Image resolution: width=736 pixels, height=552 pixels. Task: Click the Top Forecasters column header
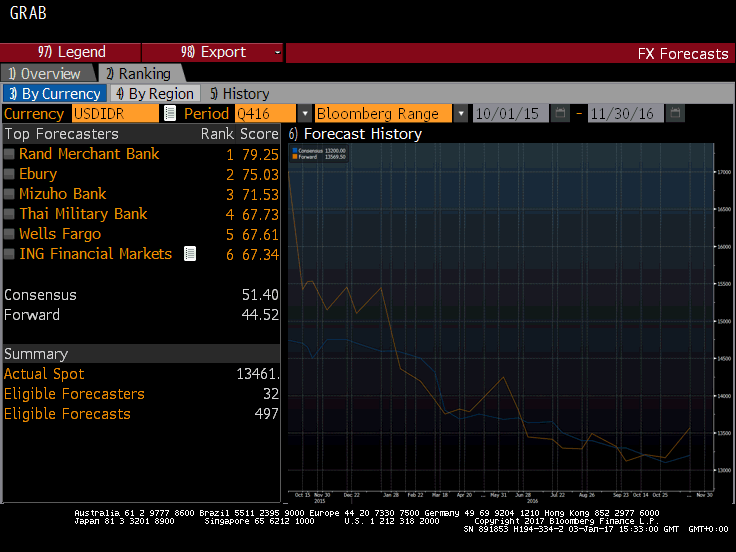(61, 134)
